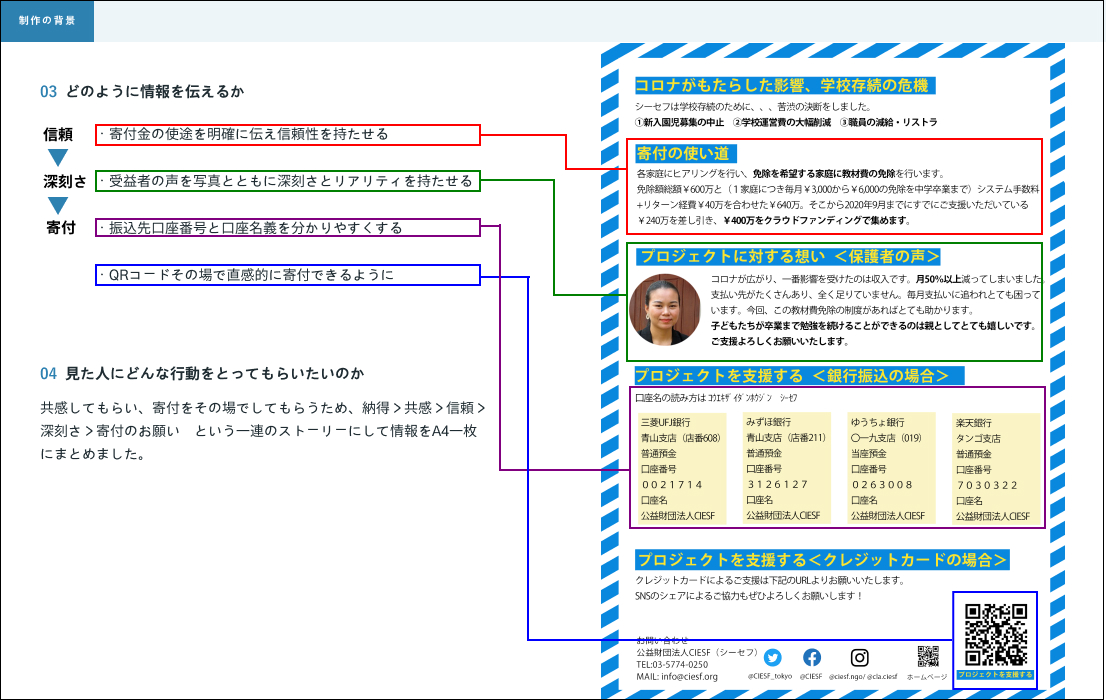Select the blue-outlined QRコード text box
This screenshot has width=1106, height=700.
click(x=288, y=275)
